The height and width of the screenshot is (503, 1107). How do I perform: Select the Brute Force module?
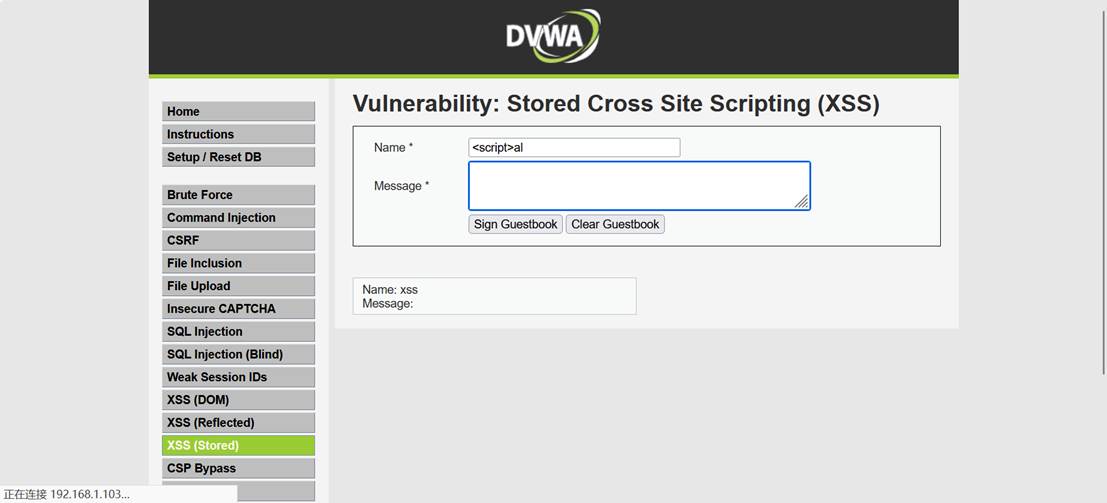click(x=239, y=195)
